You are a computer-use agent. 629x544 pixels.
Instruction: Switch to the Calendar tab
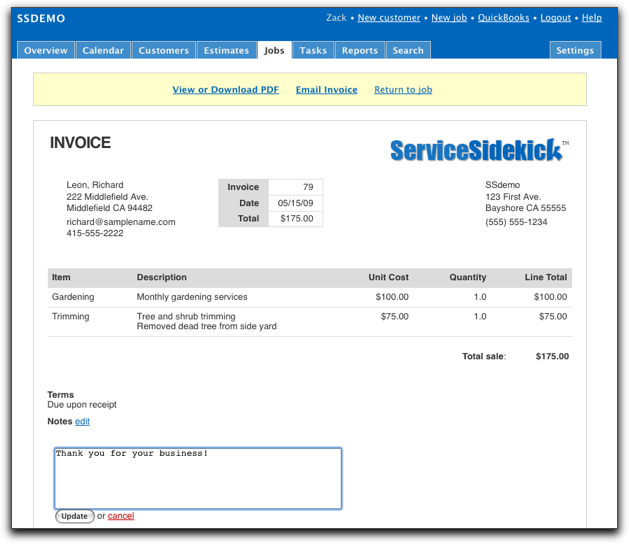point(103,51)
